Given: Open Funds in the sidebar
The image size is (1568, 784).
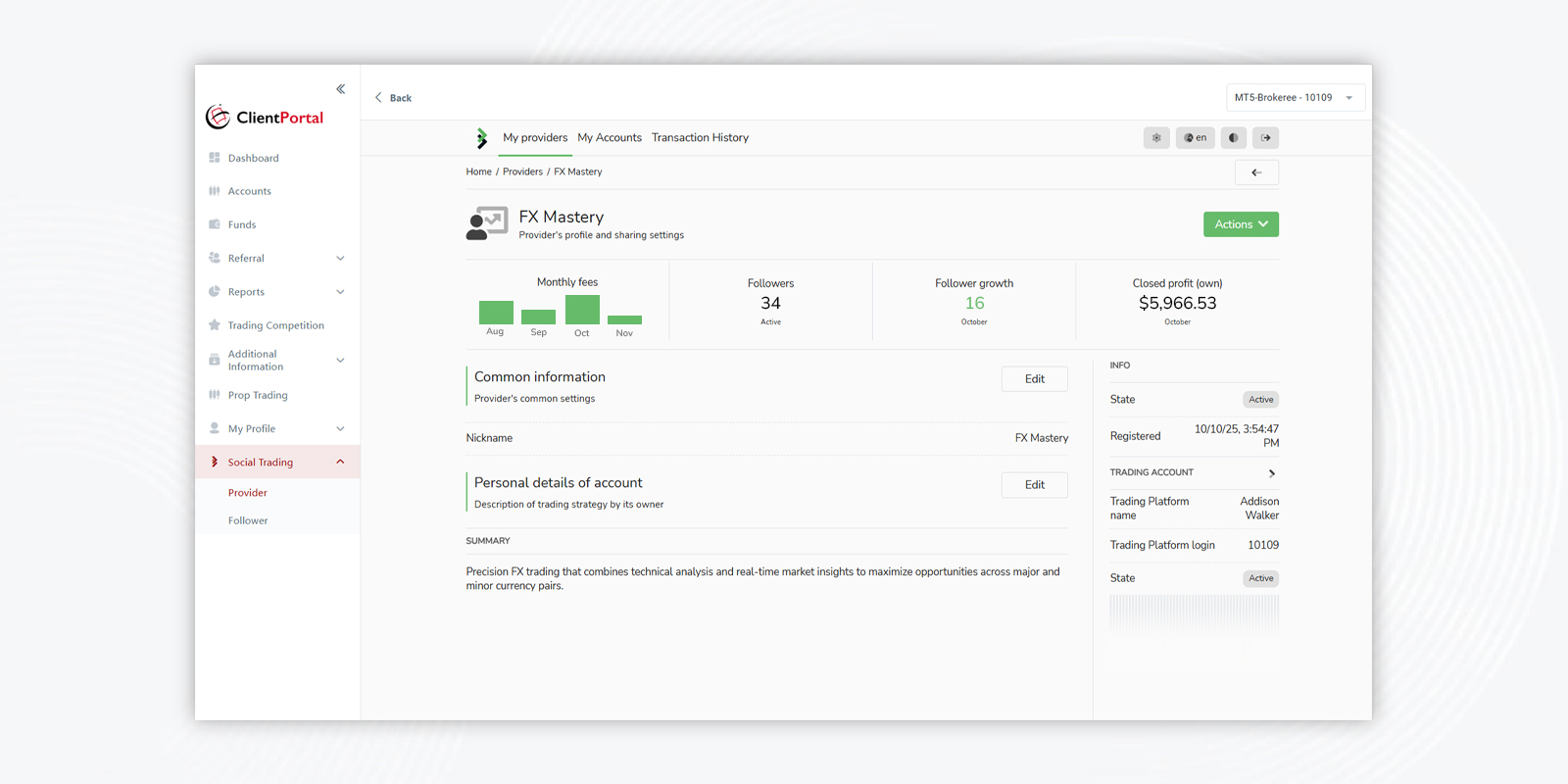Looking at the screenshot, I should click(241, 224).
